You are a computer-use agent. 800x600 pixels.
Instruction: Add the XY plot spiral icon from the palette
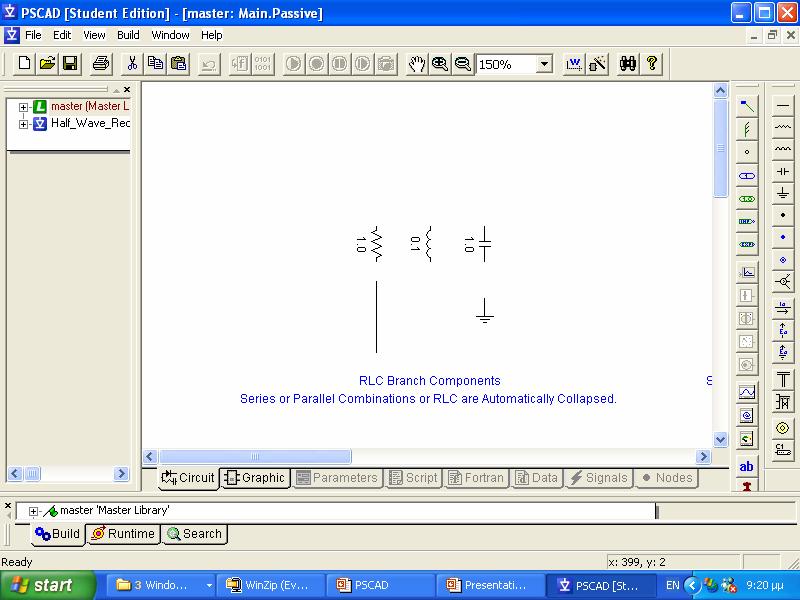(746, 415)
